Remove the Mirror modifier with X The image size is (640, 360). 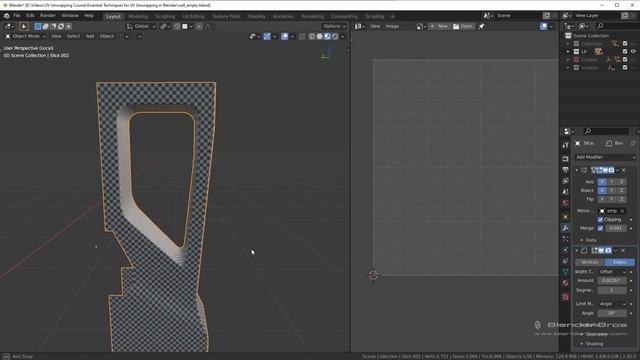click(x=623, y=170)
